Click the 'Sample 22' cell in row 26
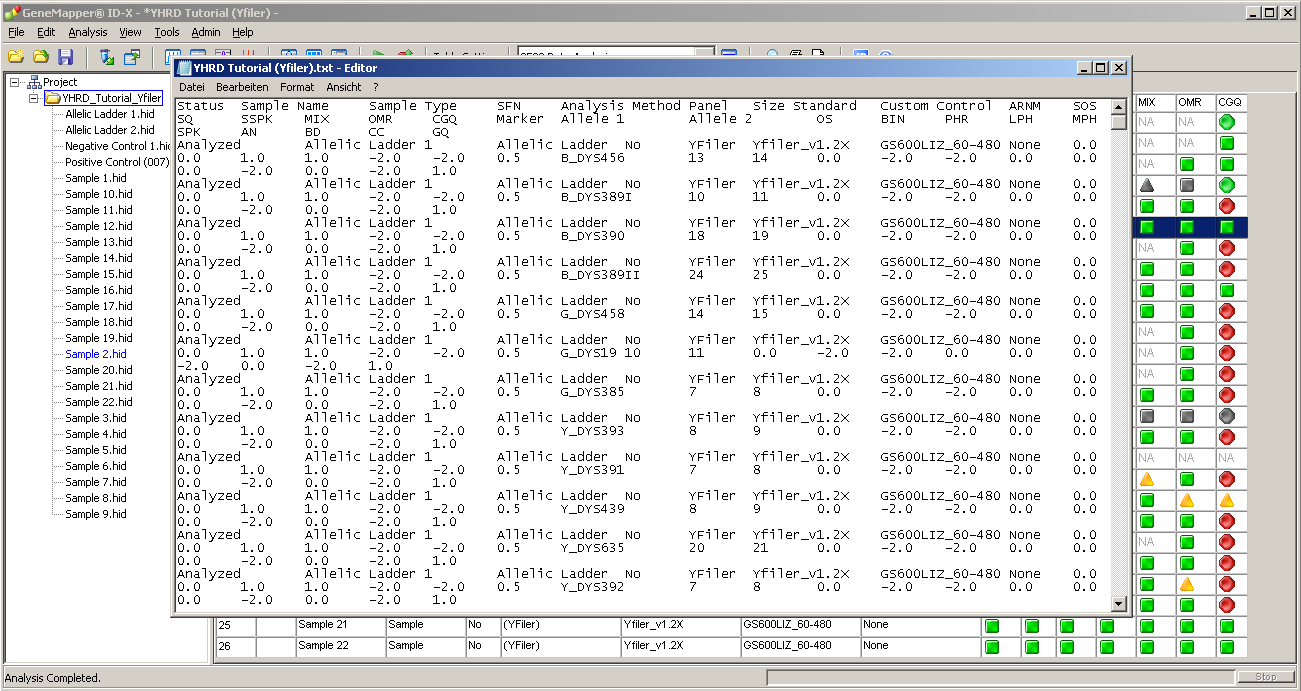The height and width of the screenshot is (691, 1301). [340, 646]
